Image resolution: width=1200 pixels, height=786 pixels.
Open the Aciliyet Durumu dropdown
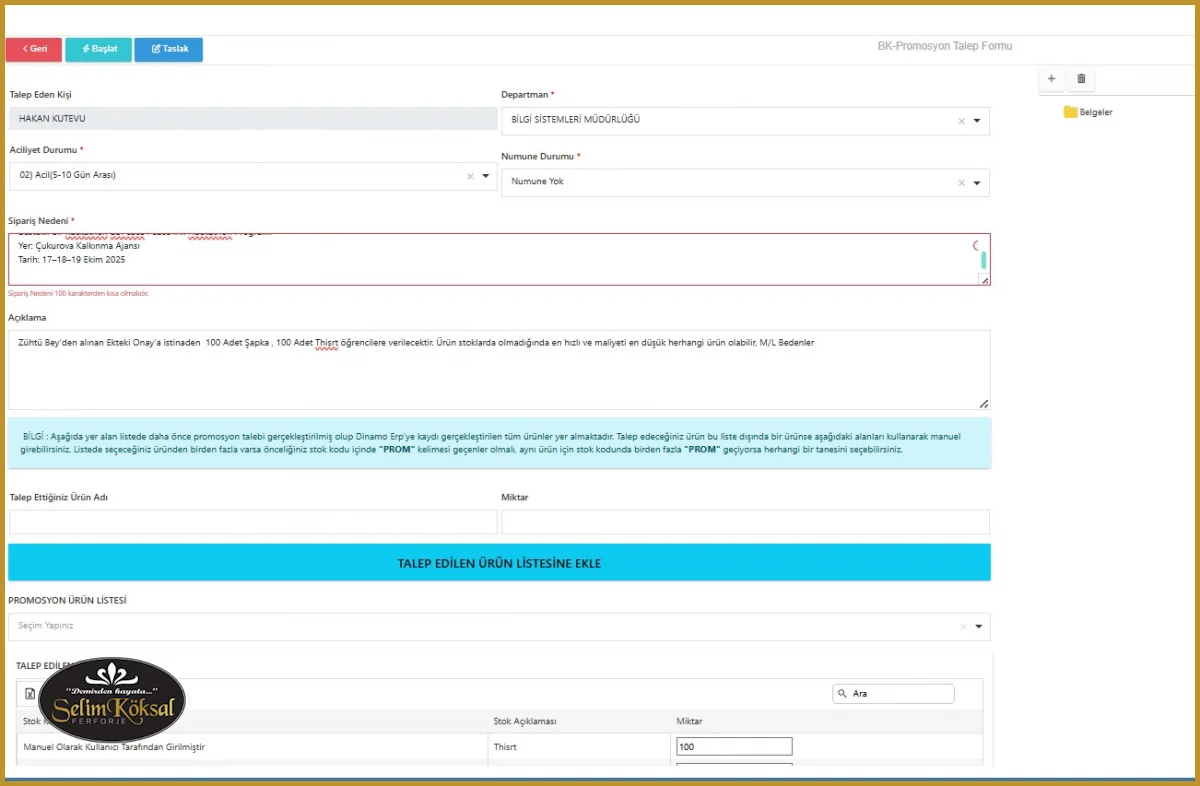(x=485, y=176)
